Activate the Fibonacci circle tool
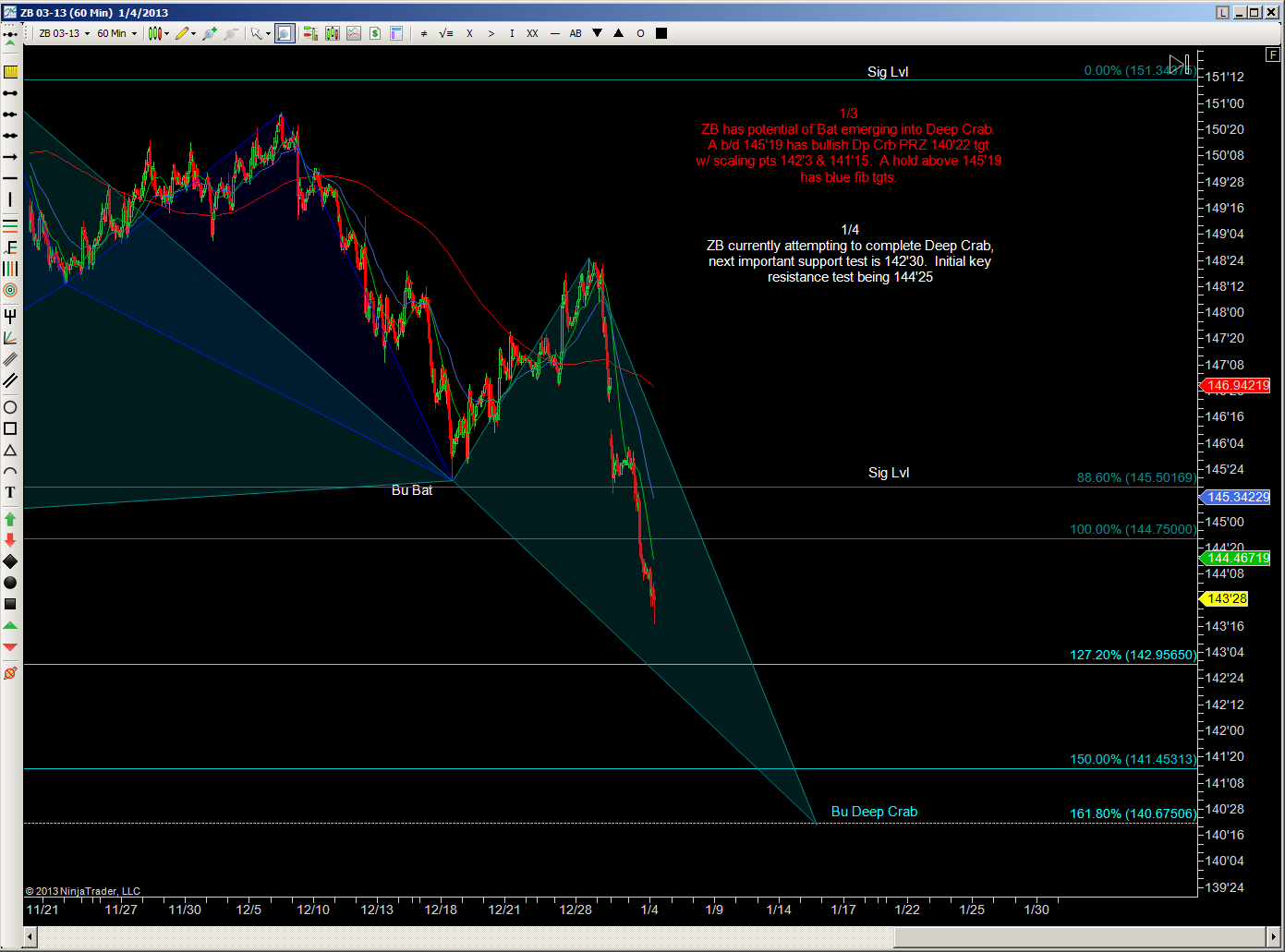 point(10,290)
